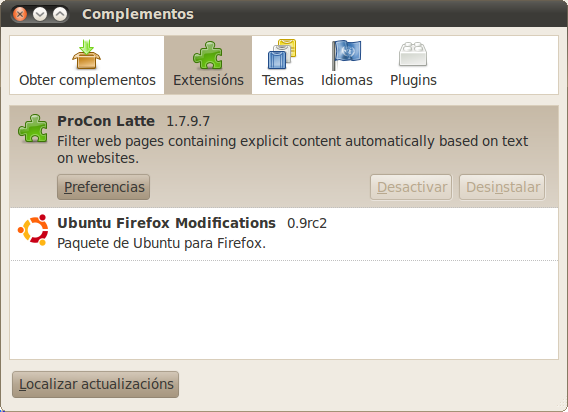Click the Idiomas blue flag icon
The height and width of the screenshot is (412, 568).
(x=346, y=55)
